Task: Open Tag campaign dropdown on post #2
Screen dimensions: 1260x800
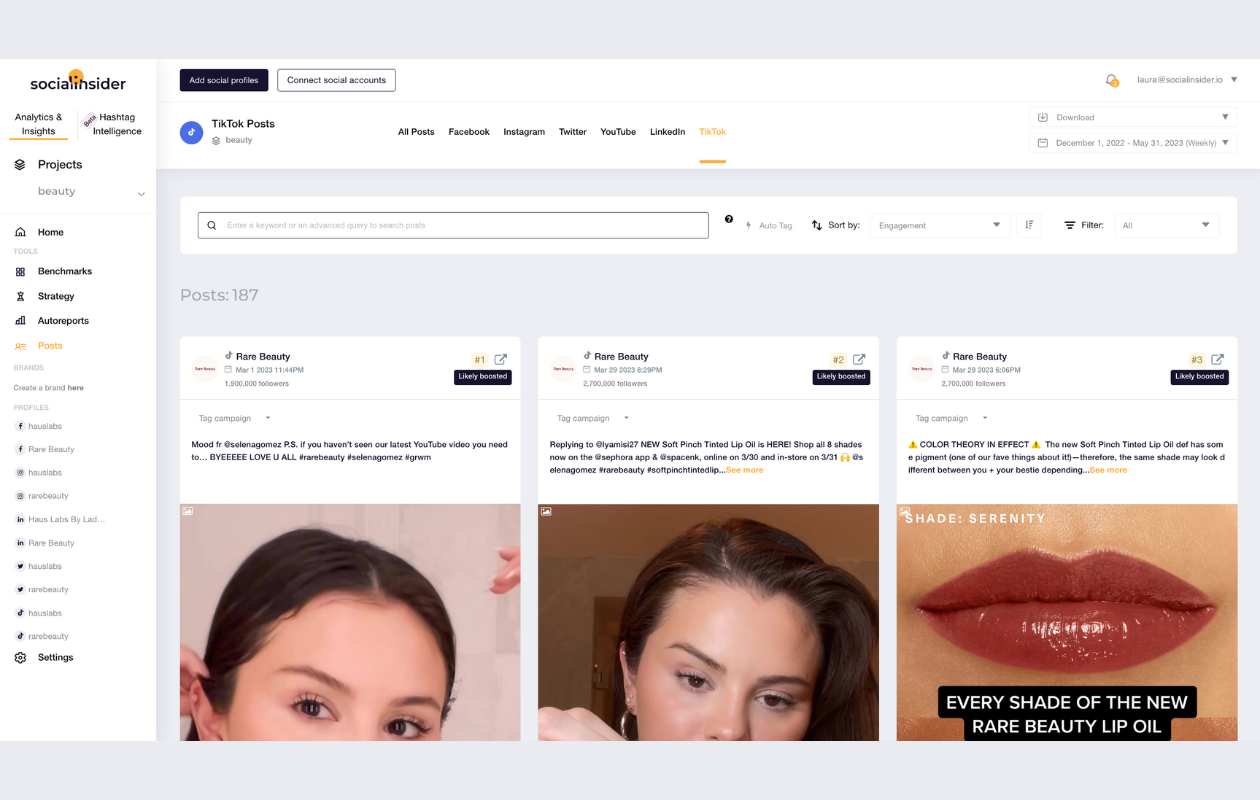Action: pos(593,418)
